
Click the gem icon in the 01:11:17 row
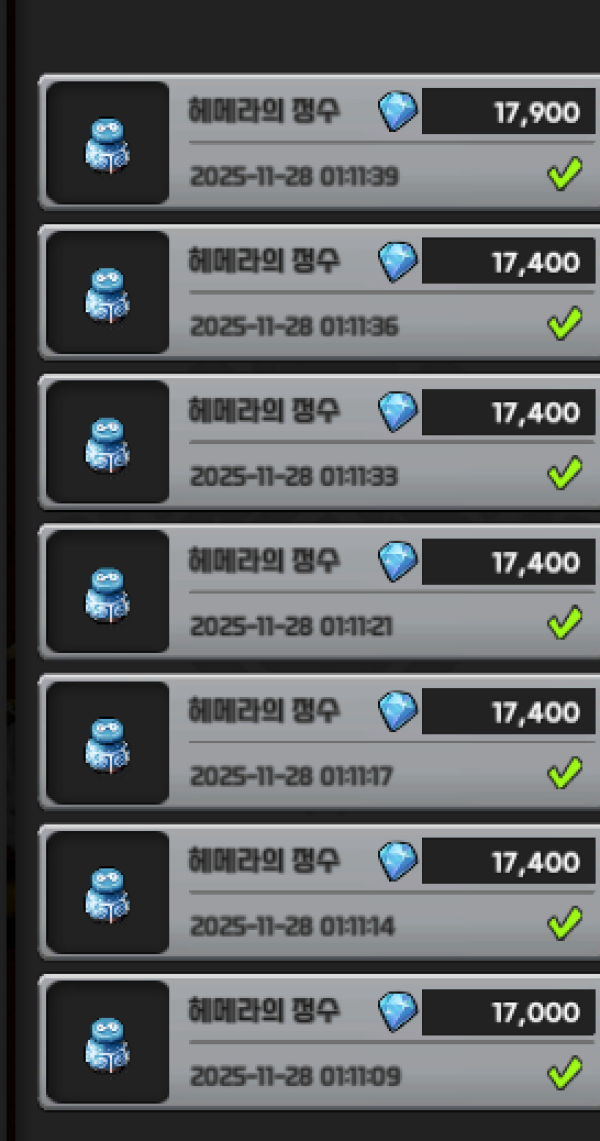(398, 712)
